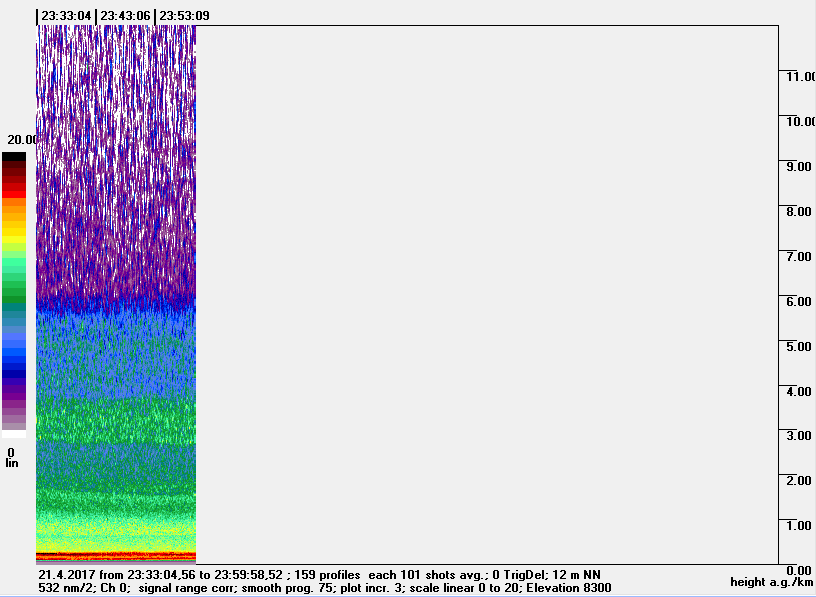
Task: Click the 23:43:06 time marker
Action: [x=125, y=16]
